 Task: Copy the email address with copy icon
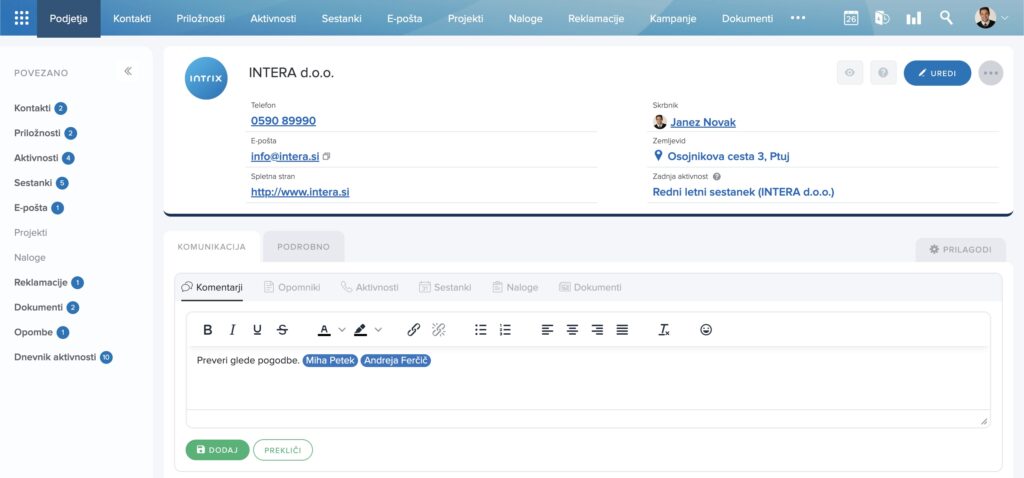point(327,157)
